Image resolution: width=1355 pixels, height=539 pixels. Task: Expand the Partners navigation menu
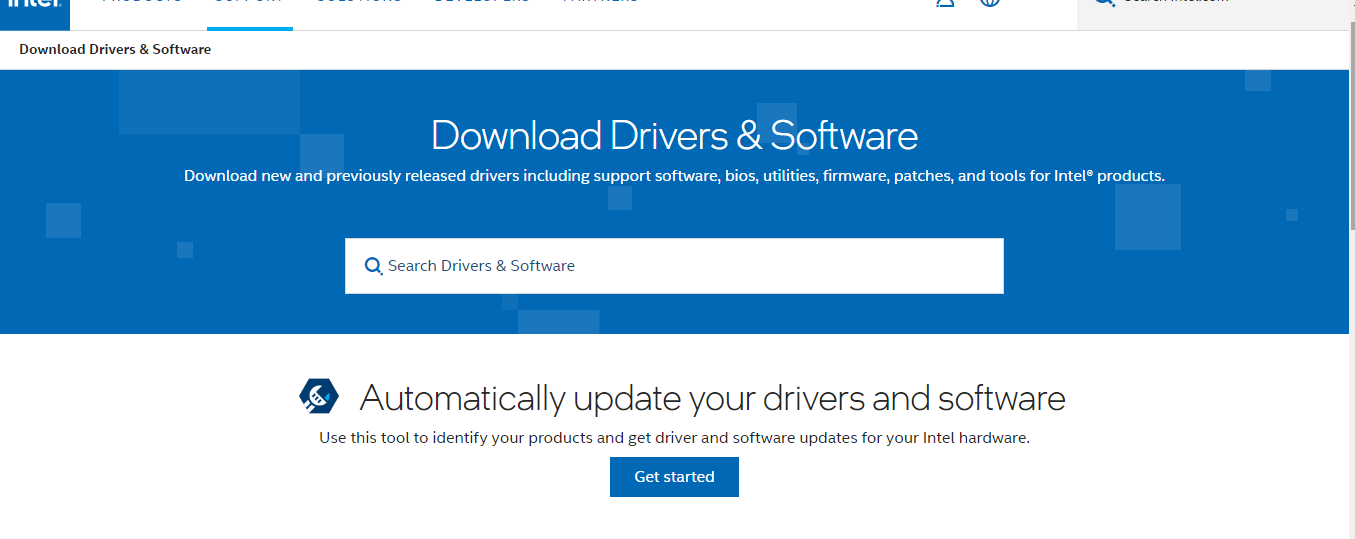click(x=600, y=3)
